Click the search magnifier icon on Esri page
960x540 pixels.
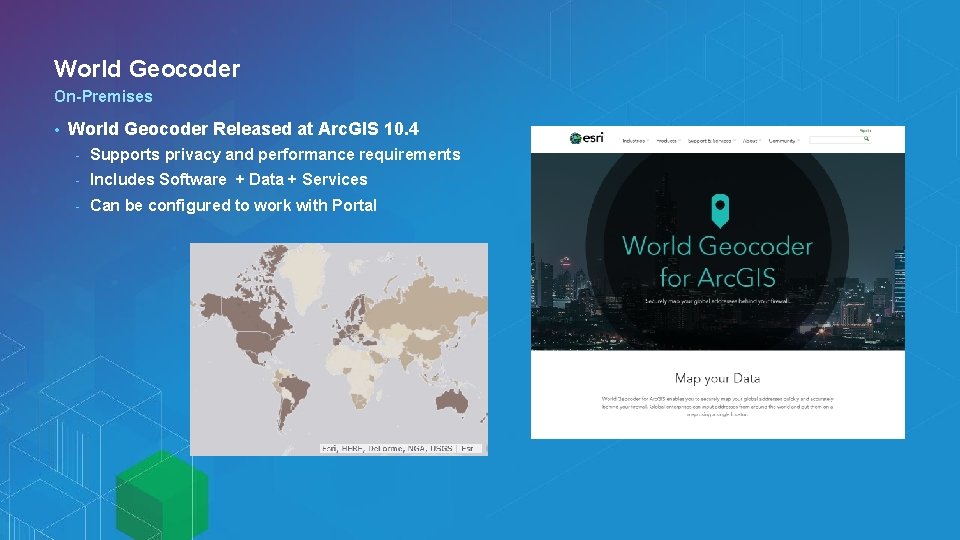(866, 139)
